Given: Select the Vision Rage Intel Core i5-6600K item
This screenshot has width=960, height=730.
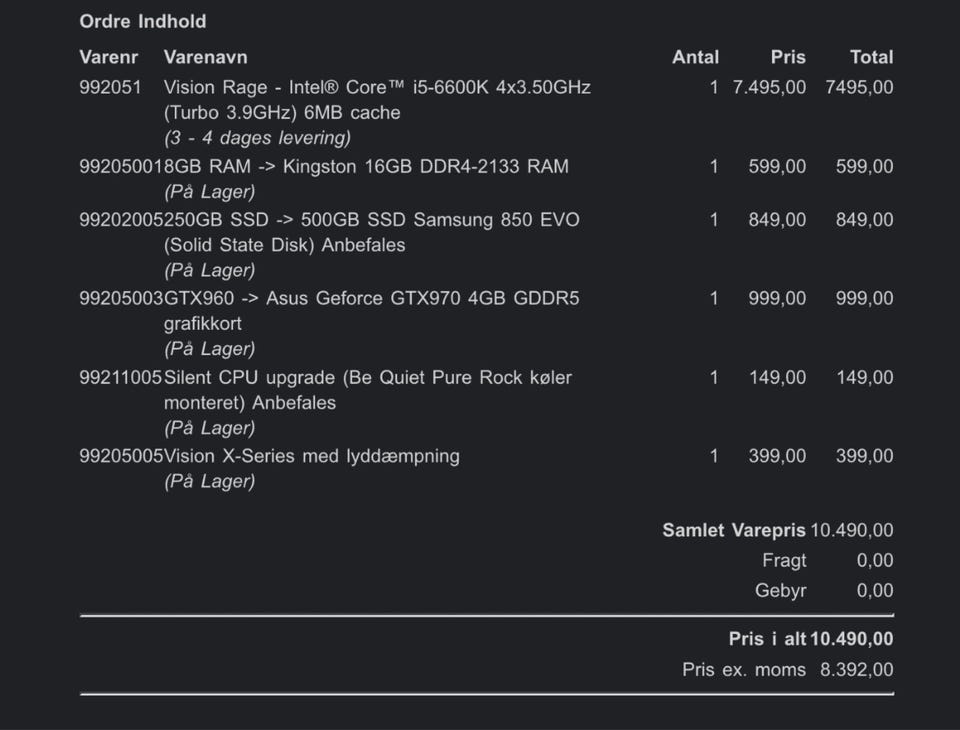Looking at the screenshot, I should pyautogui.click(x=377, y=87).
